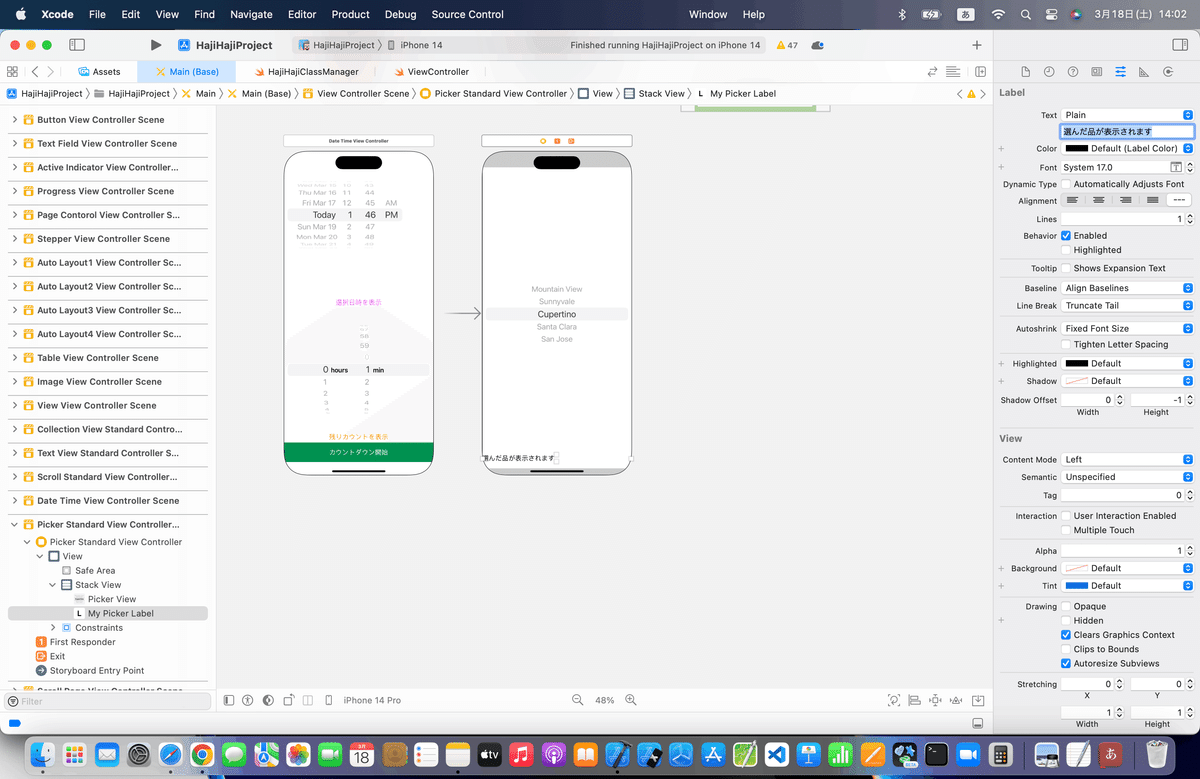Viewport: 1200px width, 779px height.
Task: Check User Interaction Enabled
Action: [x=1066, y=516]
